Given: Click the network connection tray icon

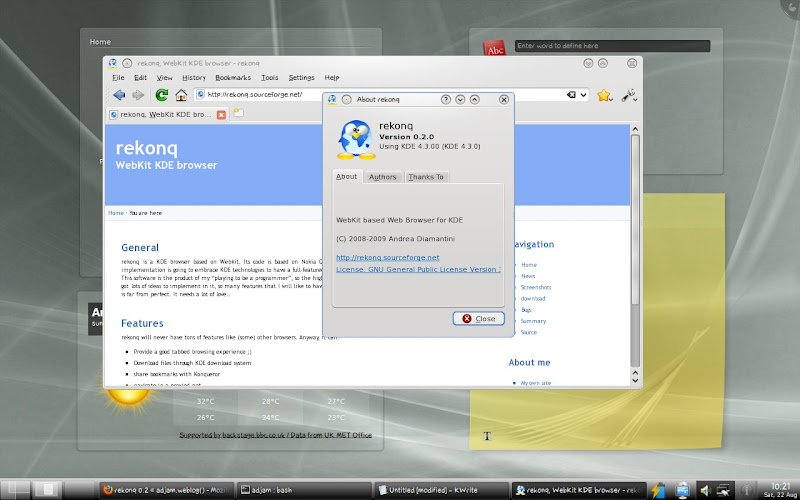Looking at the screenshot, I should click(723, 491).
